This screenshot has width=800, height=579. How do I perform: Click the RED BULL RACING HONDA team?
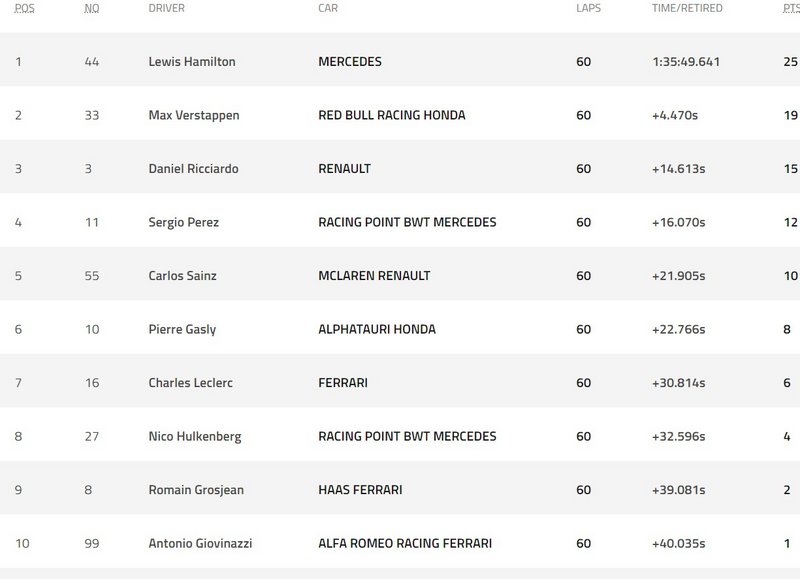point(391,115)
